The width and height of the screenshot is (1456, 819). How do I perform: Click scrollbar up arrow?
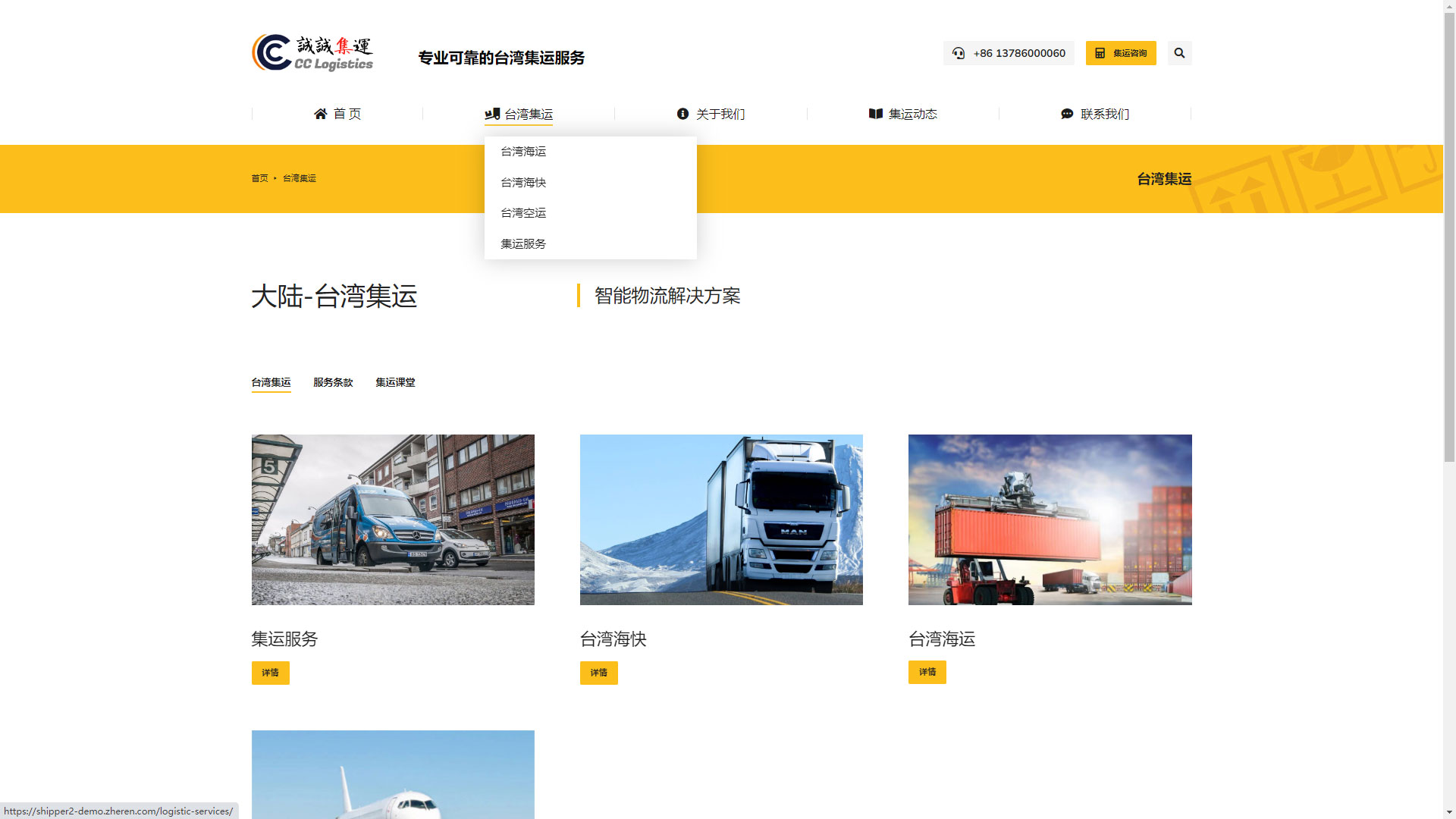pos(1449,6)
